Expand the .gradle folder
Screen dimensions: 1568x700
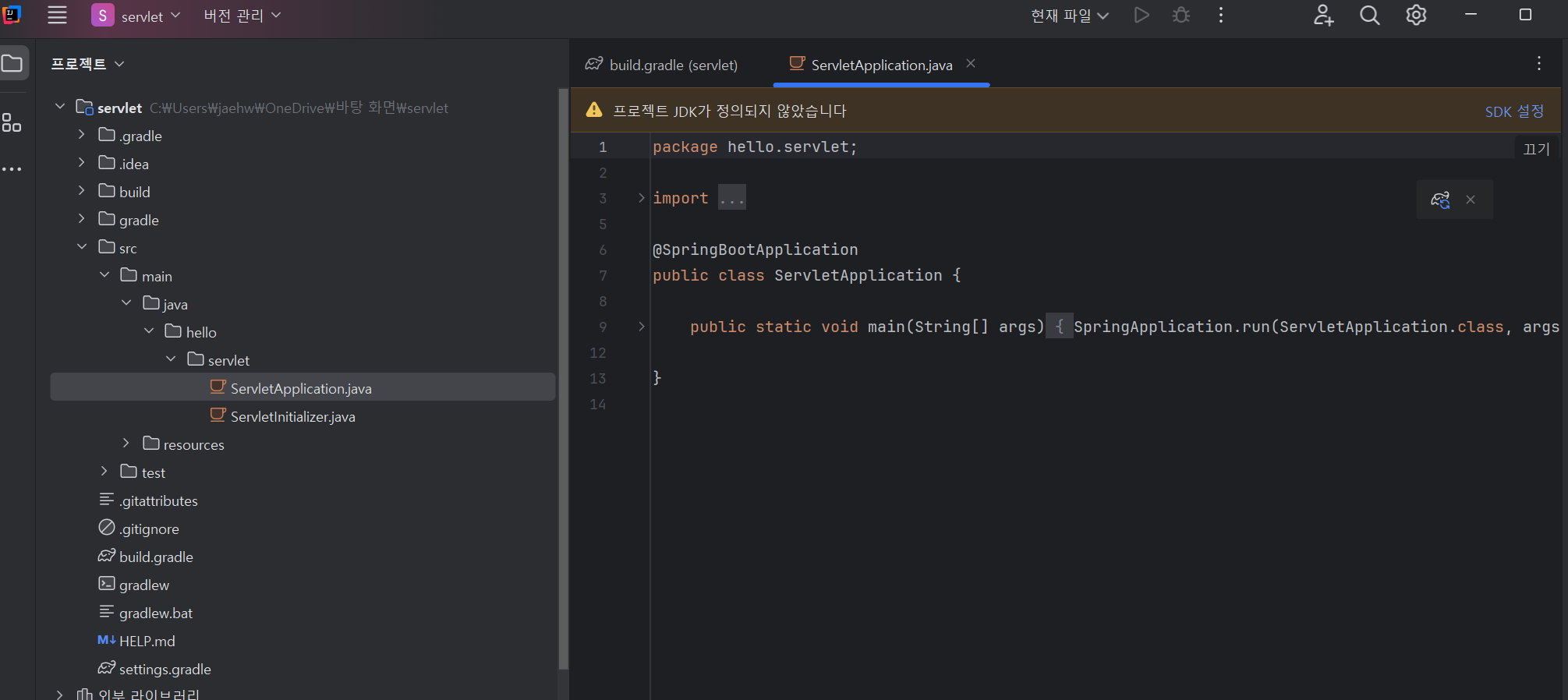pos(82,135)
